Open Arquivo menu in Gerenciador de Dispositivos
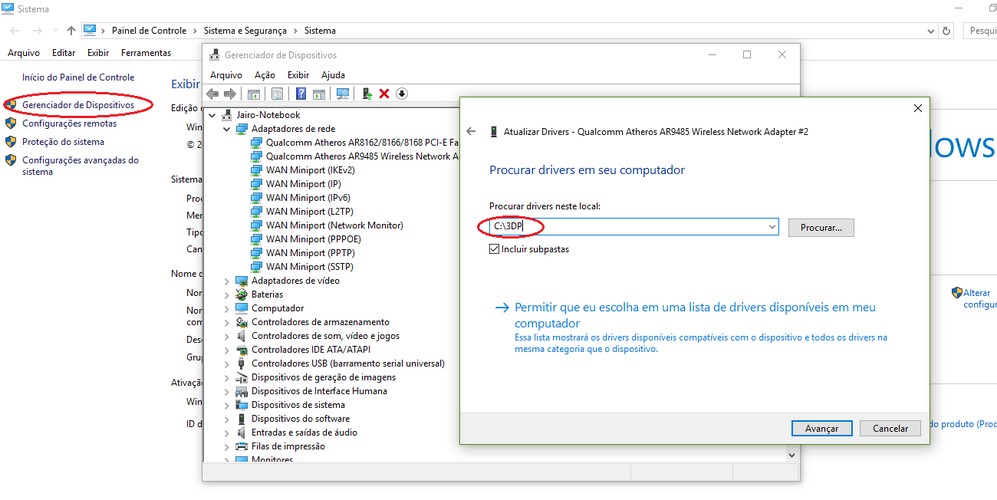Image resolution: width=997 pixels, height=500 pixels. (x=226, y=74)
